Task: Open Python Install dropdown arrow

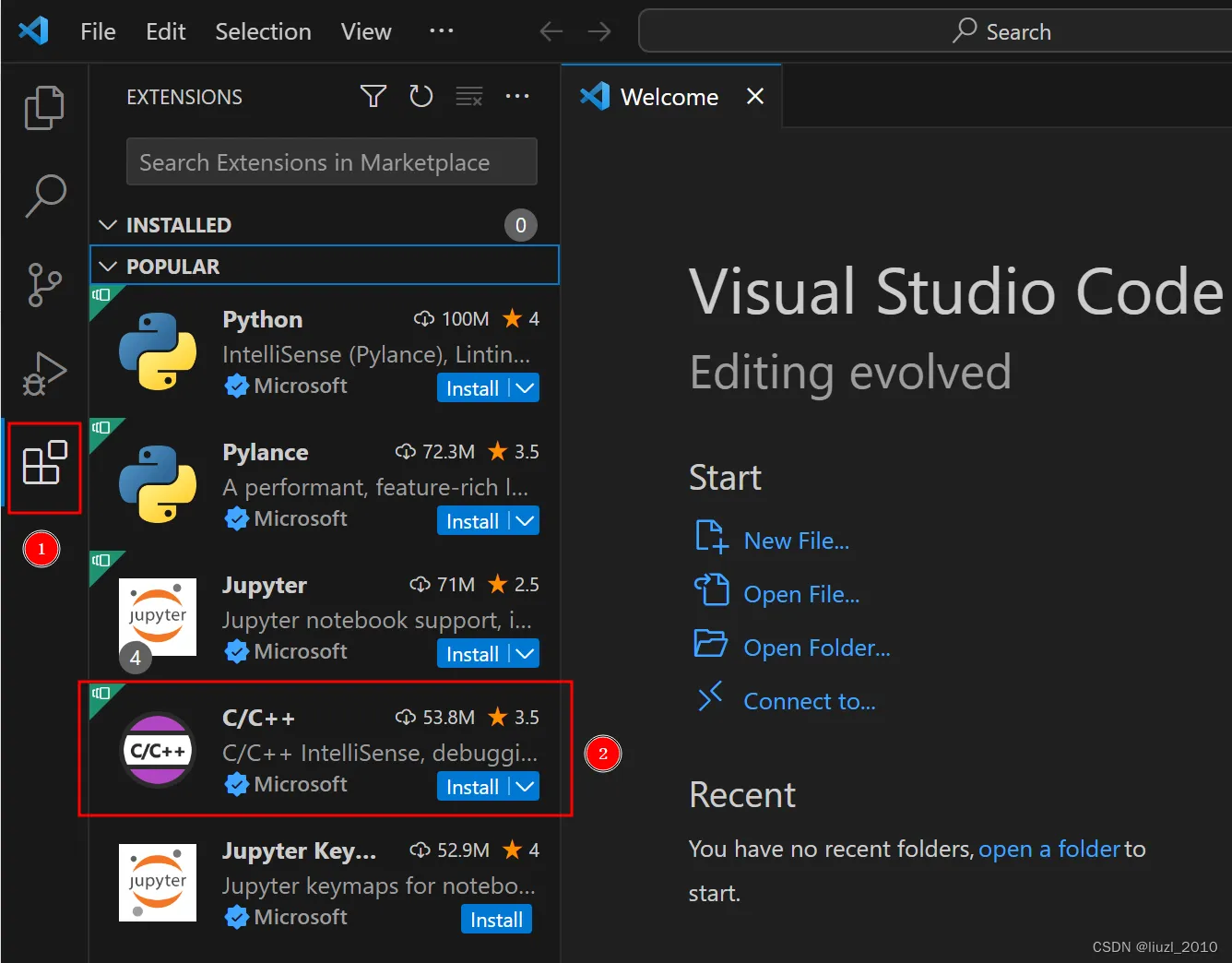Action: pos(525,388)
